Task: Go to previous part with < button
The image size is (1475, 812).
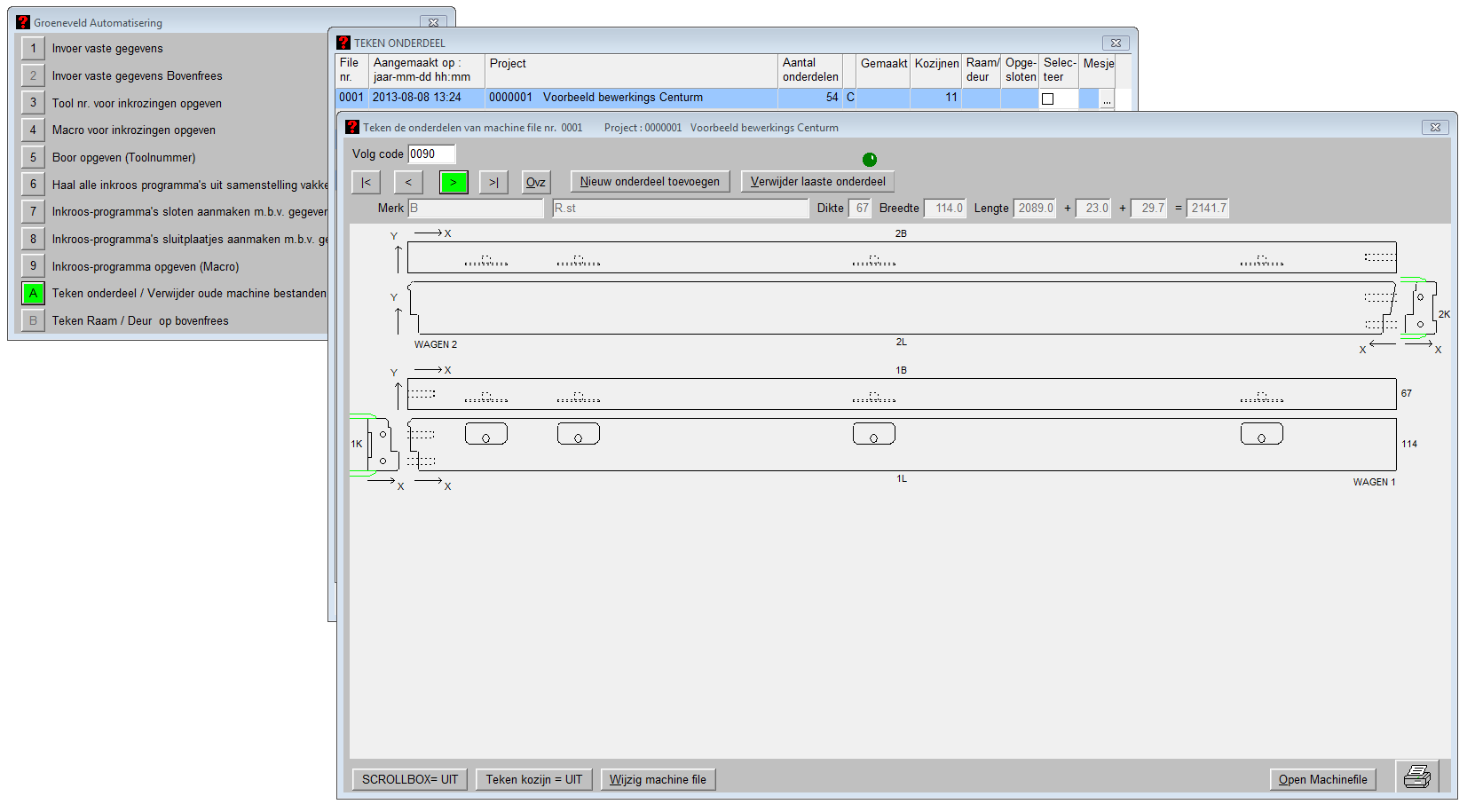Action: (408, 182)
